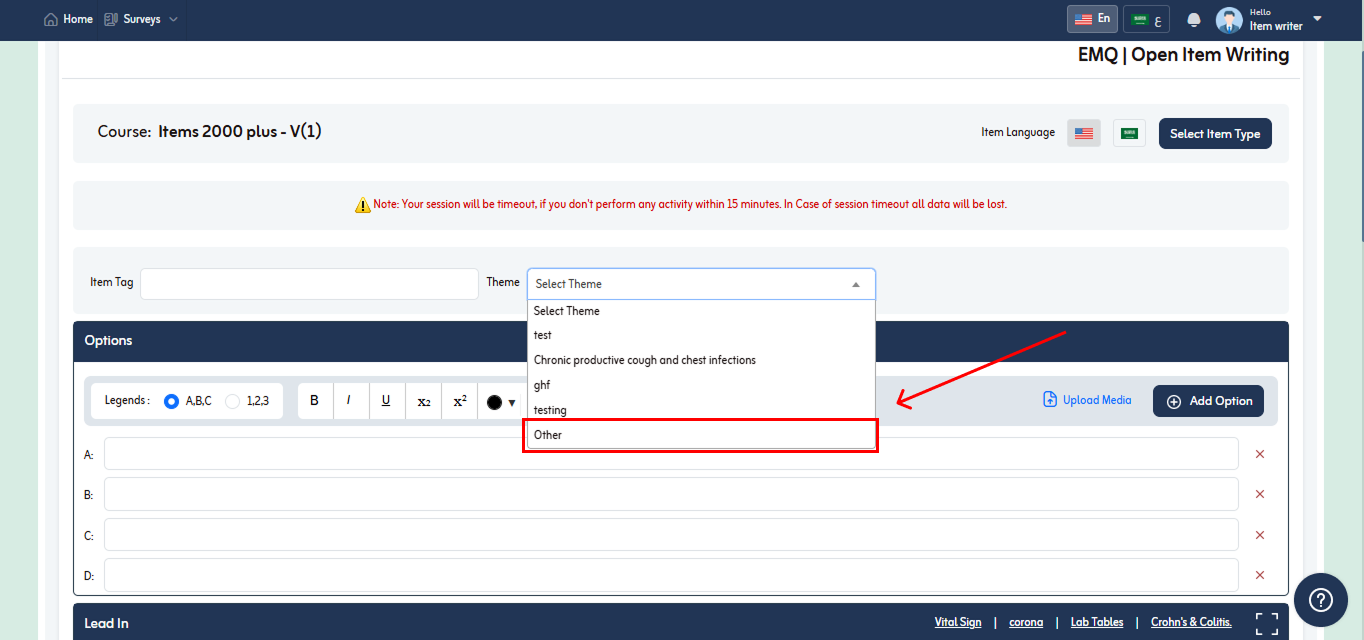This screenshot has height=640, width=1364.
Task: Apply subscript formatting
Action: click(x=423, y=401)
